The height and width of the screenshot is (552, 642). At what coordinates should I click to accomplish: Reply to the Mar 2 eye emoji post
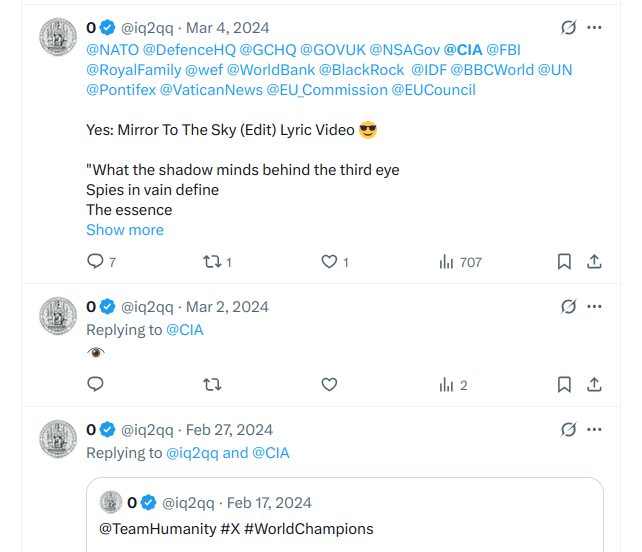pos(96,384)
